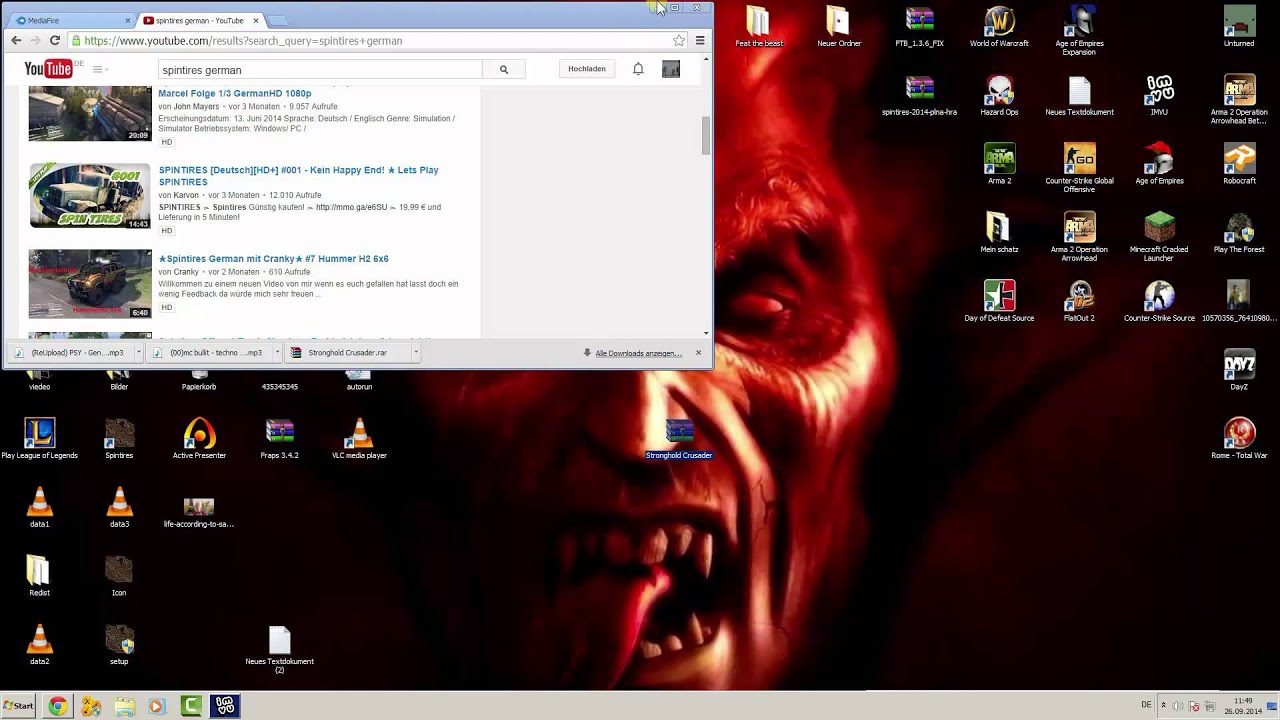This screenshot has height=720, width=1280.
Task: Open YouTube notifications bell
Action: coord(638,69)
